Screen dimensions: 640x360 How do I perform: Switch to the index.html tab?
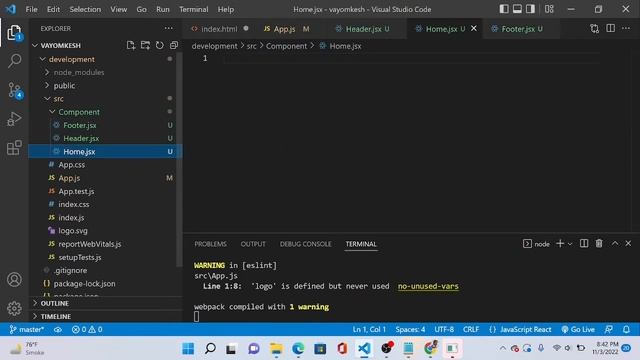pos(219,29)
